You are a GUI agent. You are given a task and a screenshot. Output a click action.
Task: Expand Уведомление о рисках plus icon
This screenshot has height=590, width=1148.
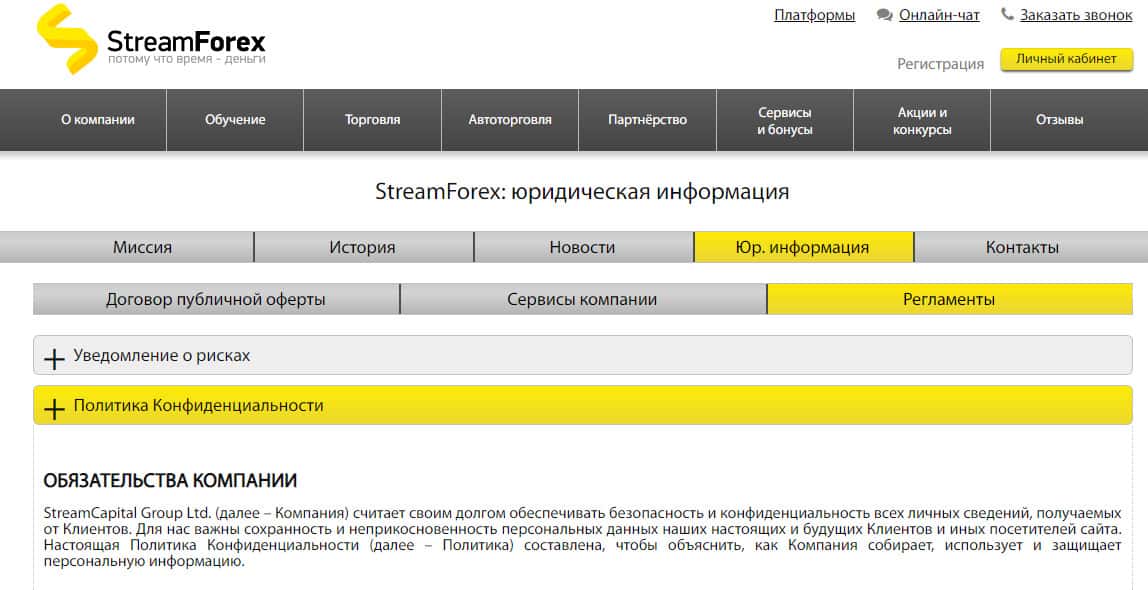[x=55, y=357]
